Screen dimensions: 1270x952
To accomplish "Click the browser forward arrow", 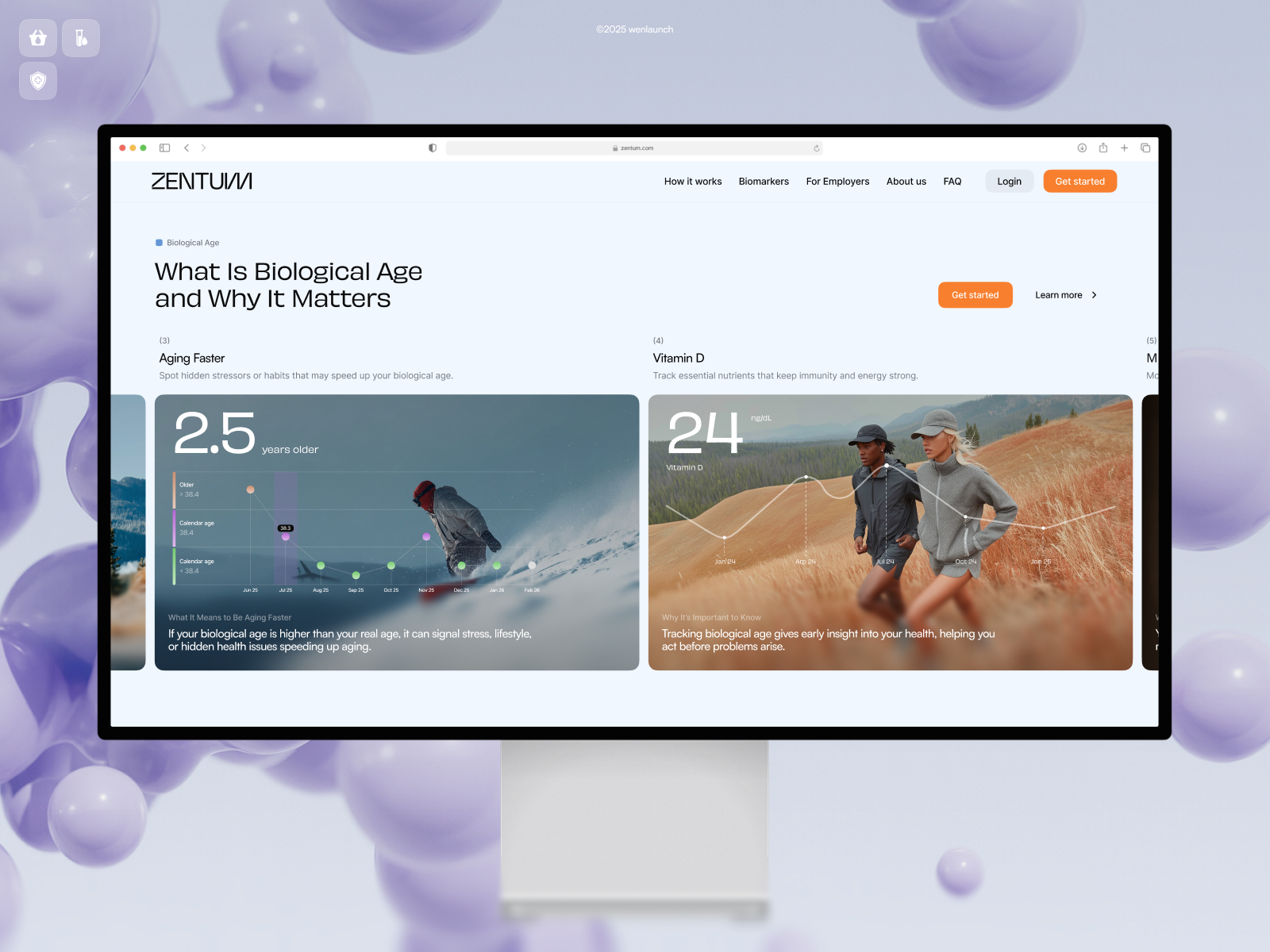I will 203,148.
